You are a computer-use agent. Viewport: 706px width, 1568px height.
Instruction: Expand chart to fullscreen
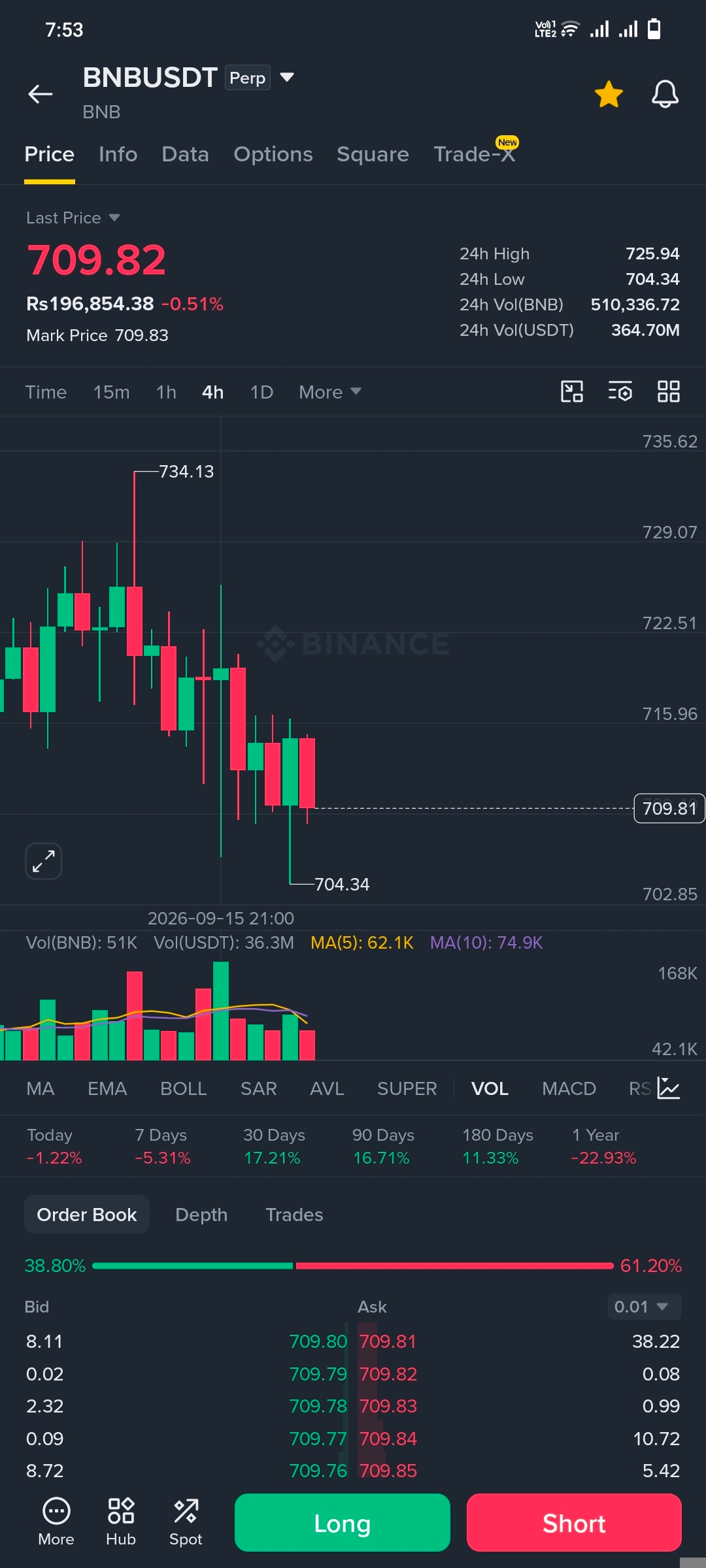pyautogui.click(x=44, y=861)
